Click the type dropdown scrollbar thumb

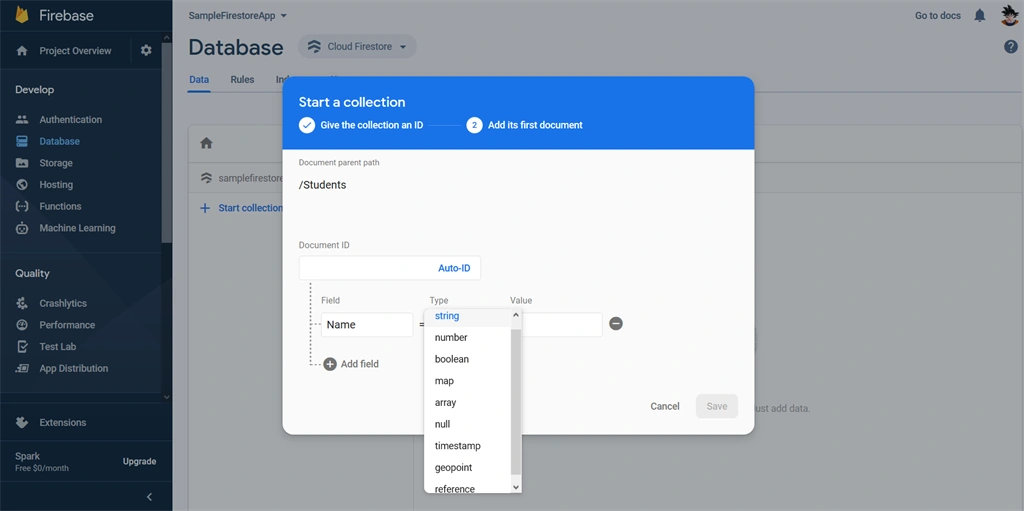click(516, 401)
